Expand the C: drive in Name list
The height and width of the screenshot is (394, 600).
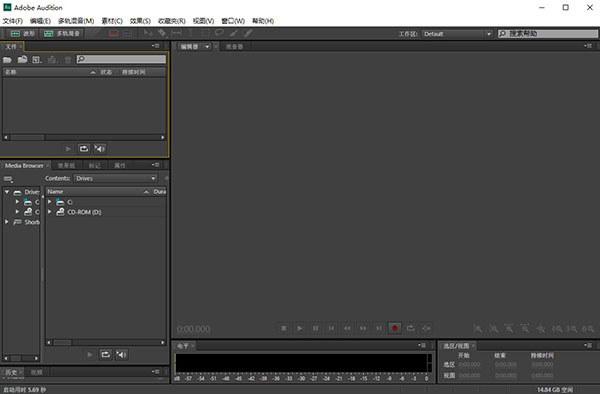(x=50, y=202)
